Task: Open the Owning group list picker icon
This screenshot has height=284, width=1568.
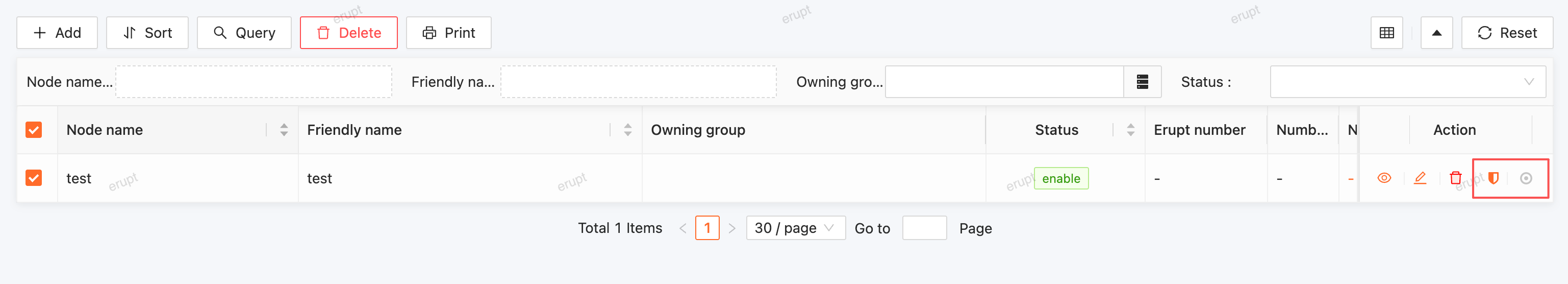Action: click(x=1143, y=82)
